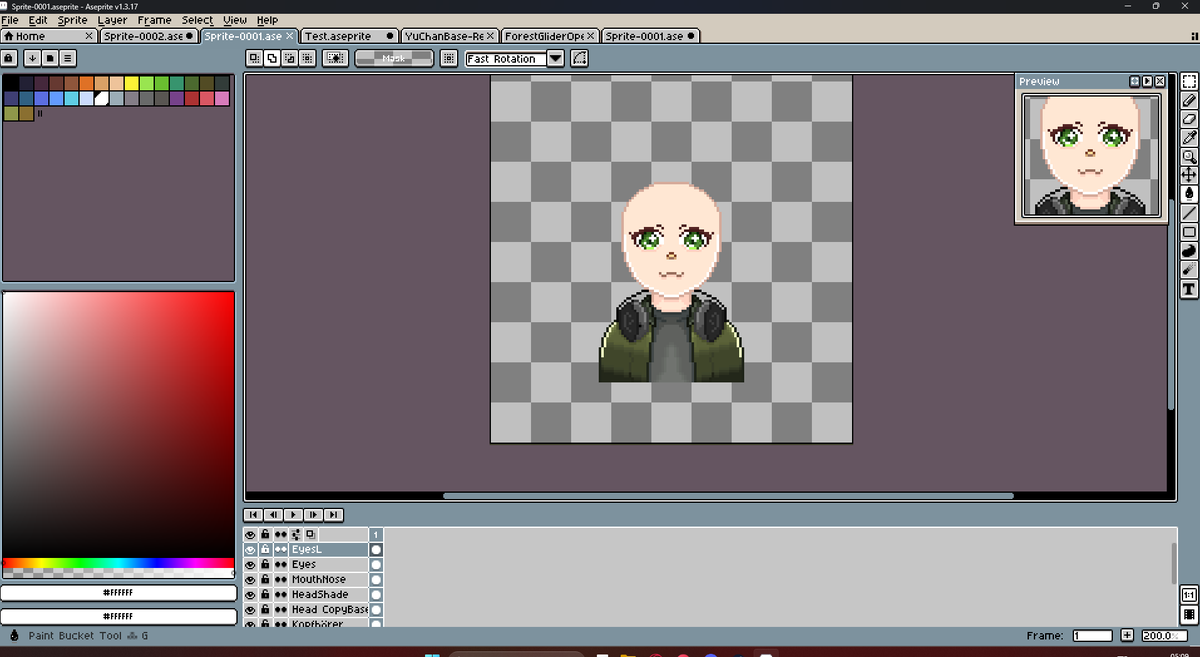
Task: Open the palette presets button
Action: coord(51,58)
